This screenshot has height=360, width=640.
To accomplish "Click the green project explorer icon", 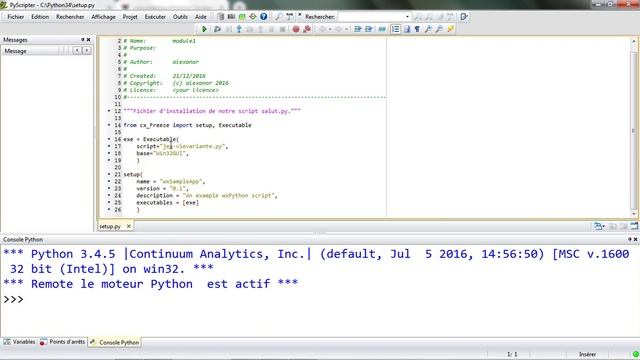I will click(x=242, y=17).
